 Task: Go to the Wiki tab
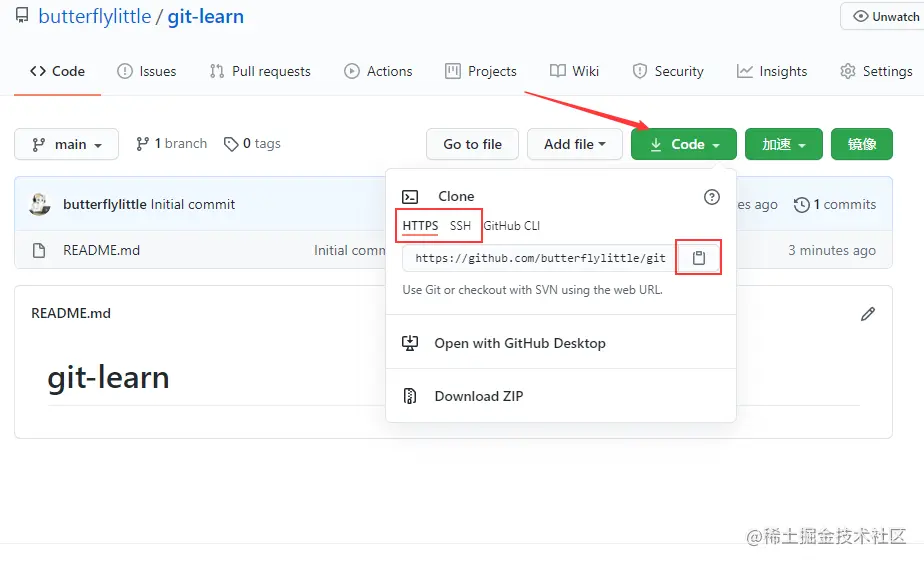[575, 71]
